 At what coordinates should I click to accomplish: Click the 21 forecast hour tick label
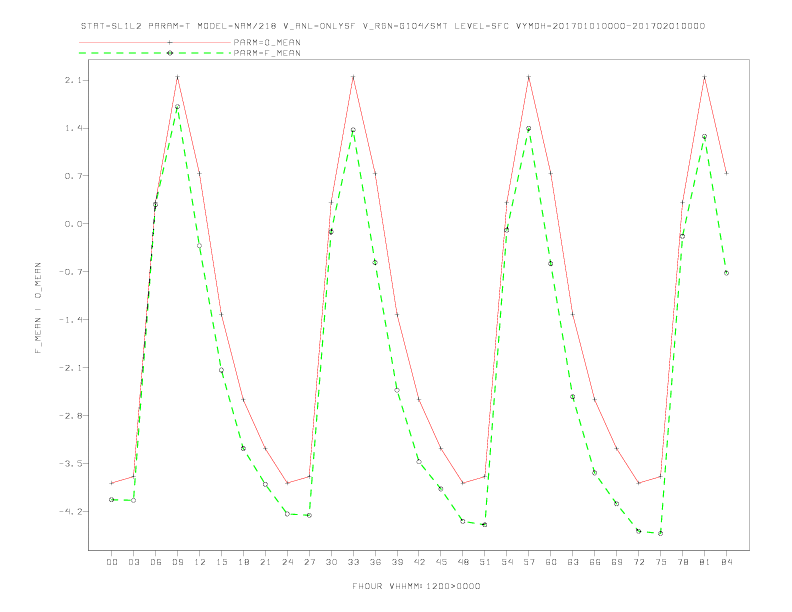pyautogui.click(x=265, y=562)
